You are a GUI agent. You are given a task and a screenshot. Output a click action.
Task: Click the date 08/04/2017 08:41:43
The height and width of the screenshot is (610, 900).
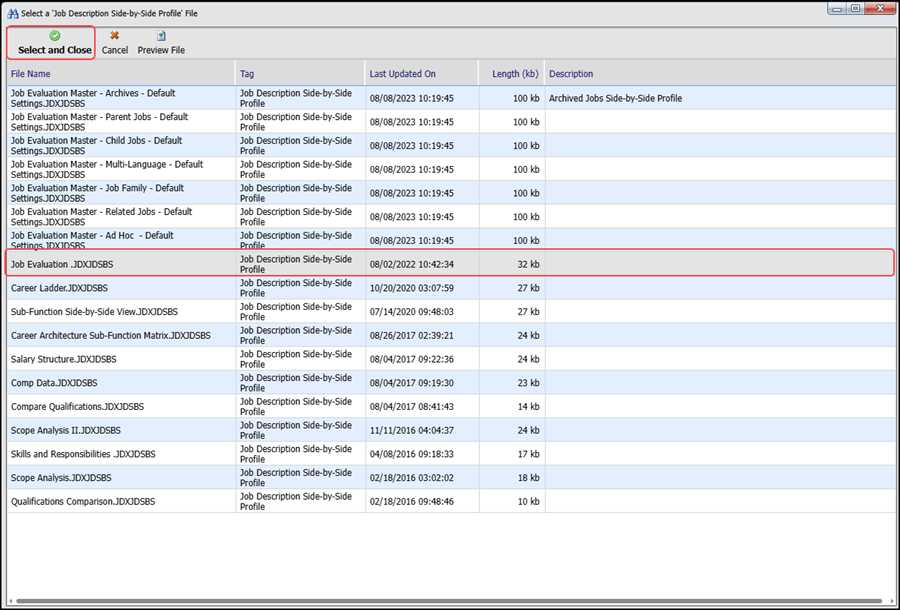[x=412, y=406]
